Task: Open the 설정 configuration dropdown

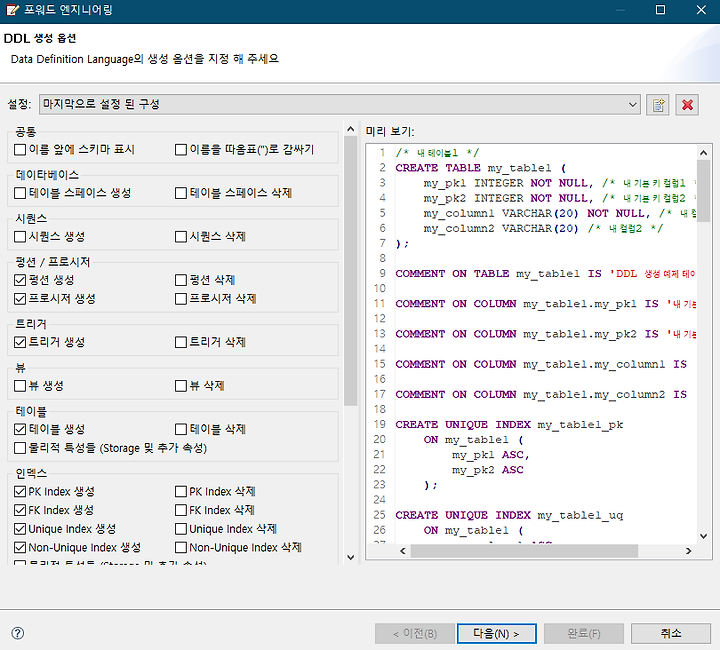Action: (x=340, y=105)
